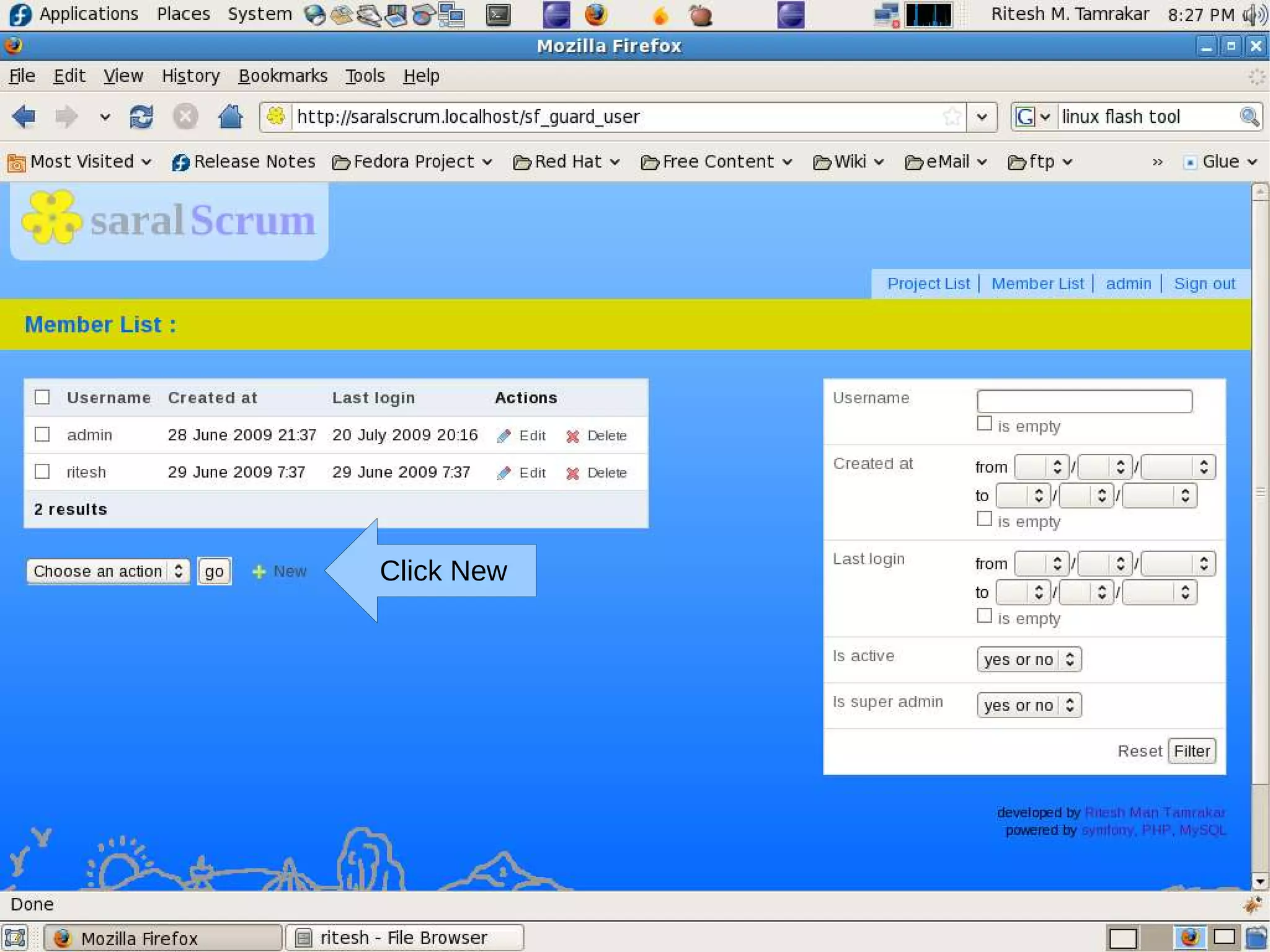This screenshot has width=1270, height=952.
Task: Click the Stop loading icon
Action: coord(185,117)
